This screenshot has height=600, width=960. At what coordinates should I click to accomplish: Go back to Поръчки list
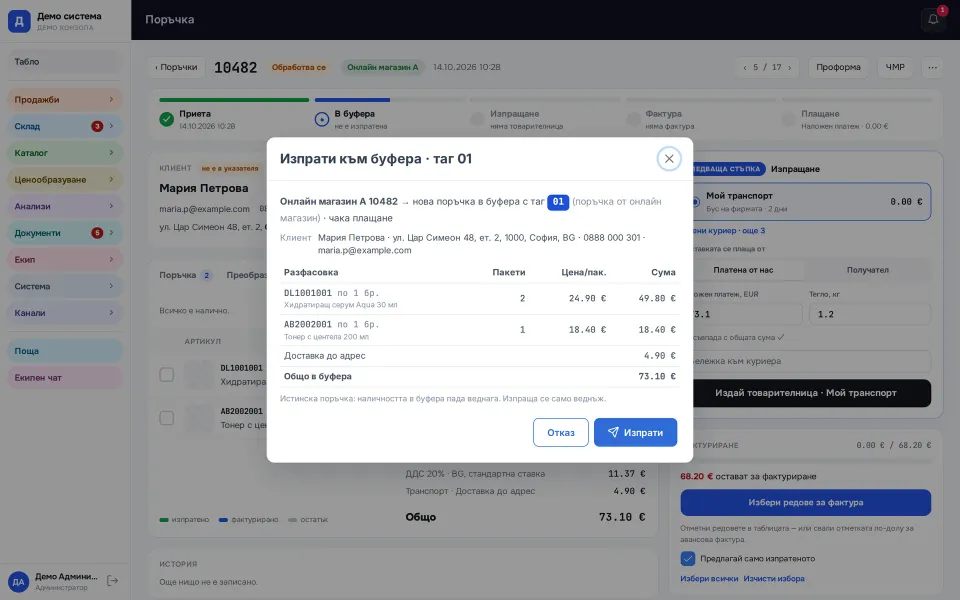(x=176, y=67)
